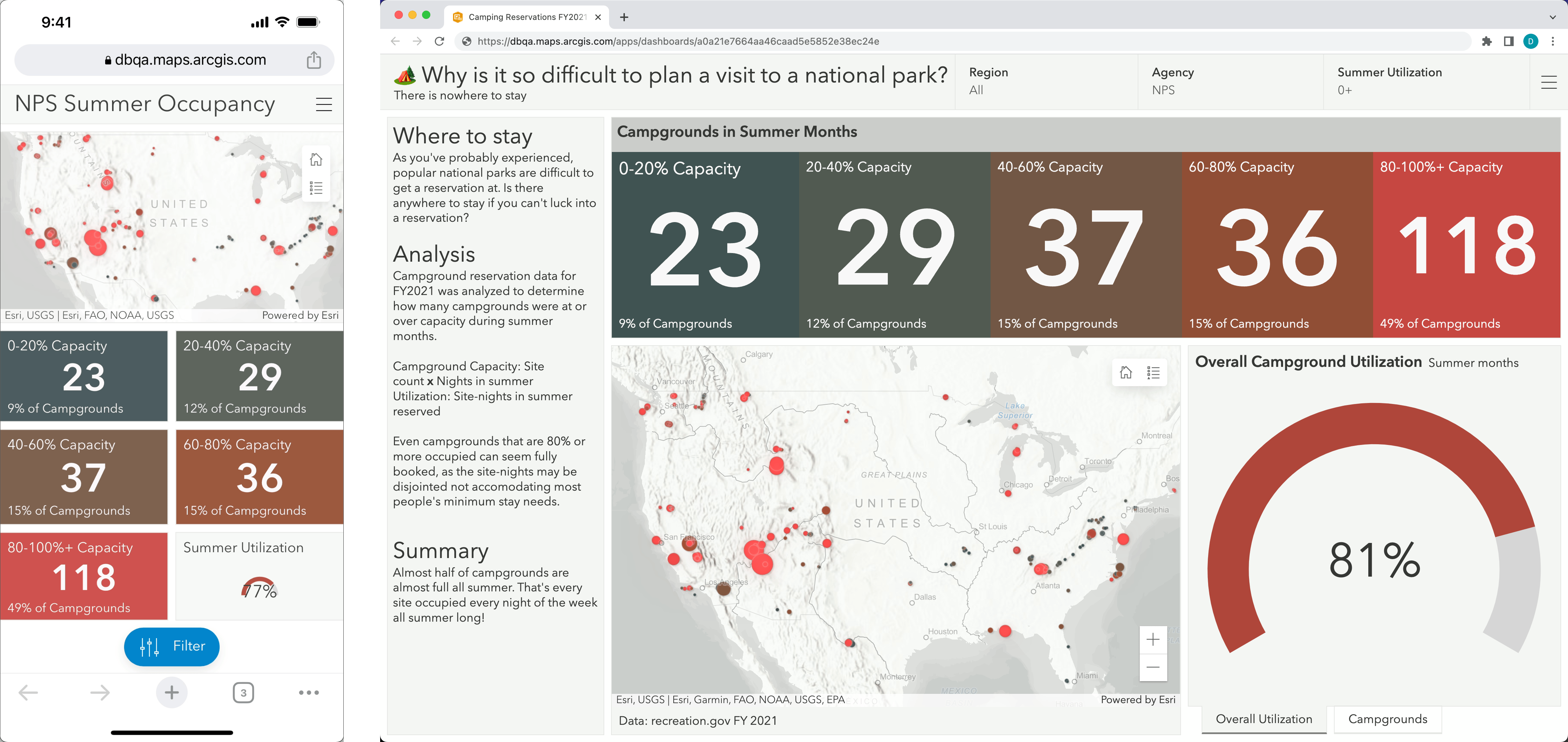Close the Camping Reservations FY2021 tab

click(x=598, y=17)
